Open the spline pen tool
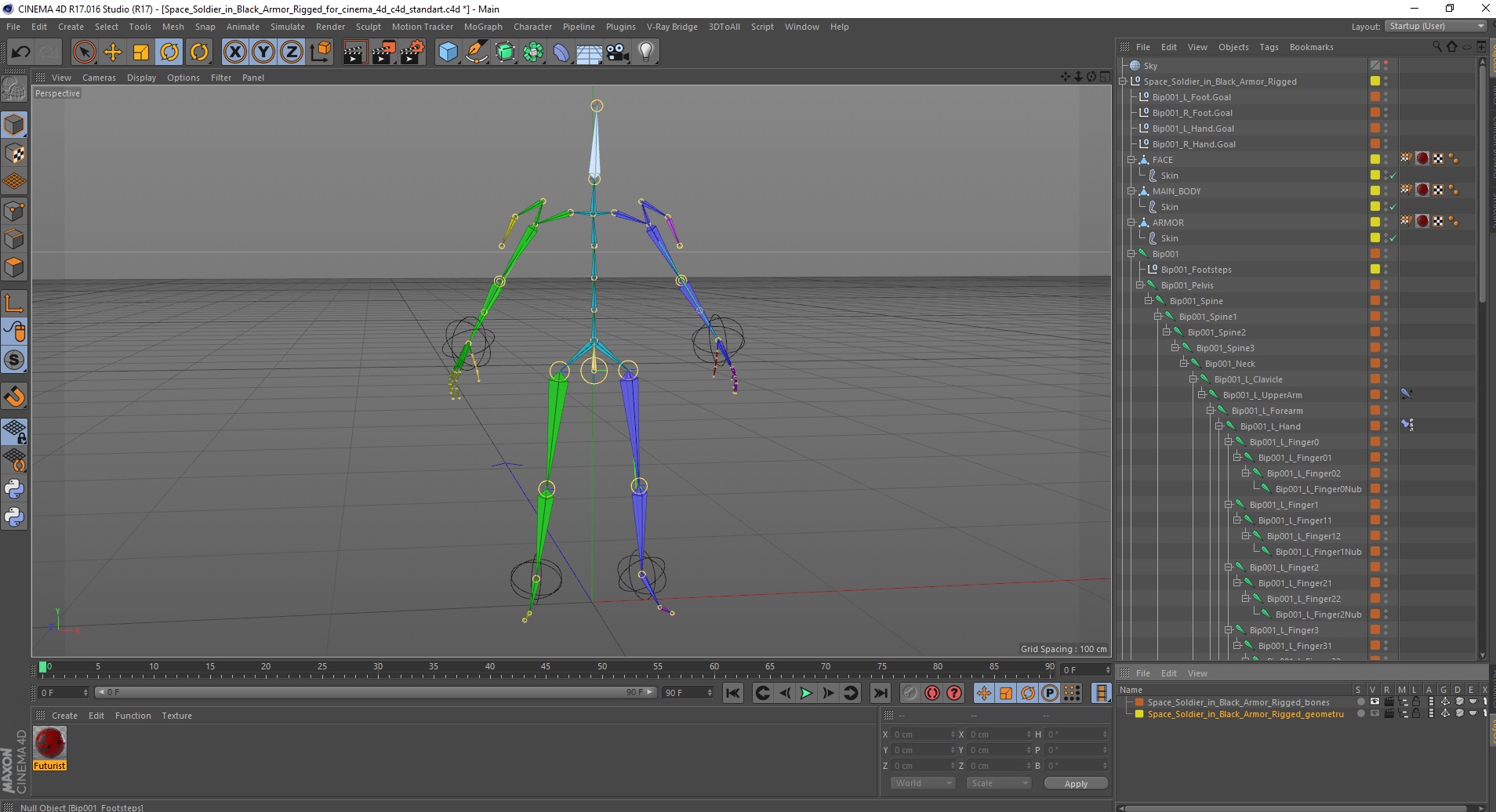Image resolution: width=1496 pixels, height=812 pixels. (x=477, y=53)
